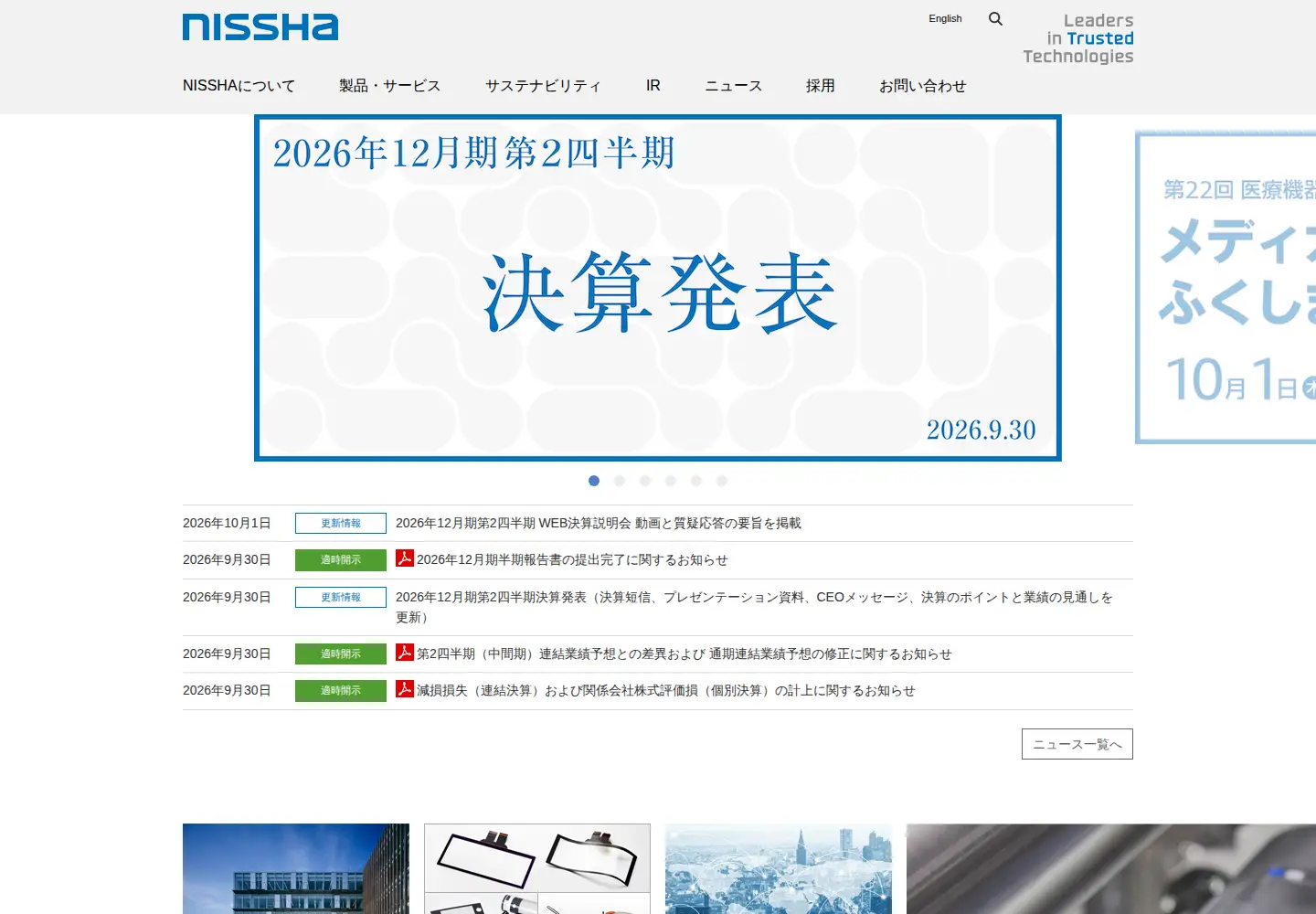Open 第2四半期決算発表 update news link
The width and height of the screenshot is (1316, 914).
coord(754,607)
